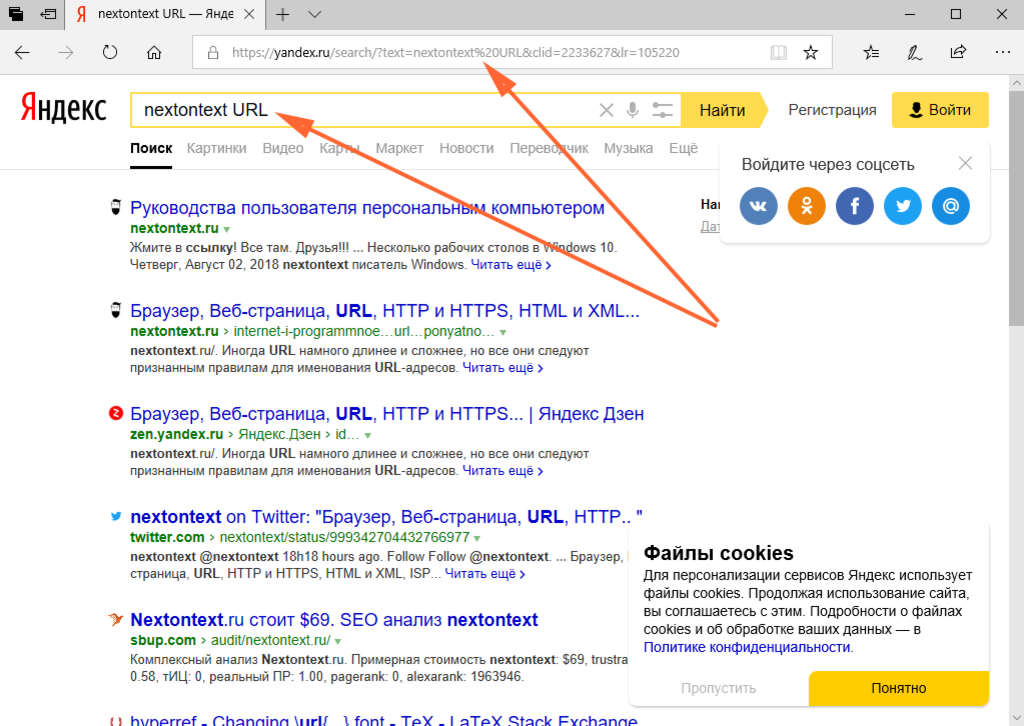
Task: Switch to Маркет tab
Action: [x=399, y=148]
